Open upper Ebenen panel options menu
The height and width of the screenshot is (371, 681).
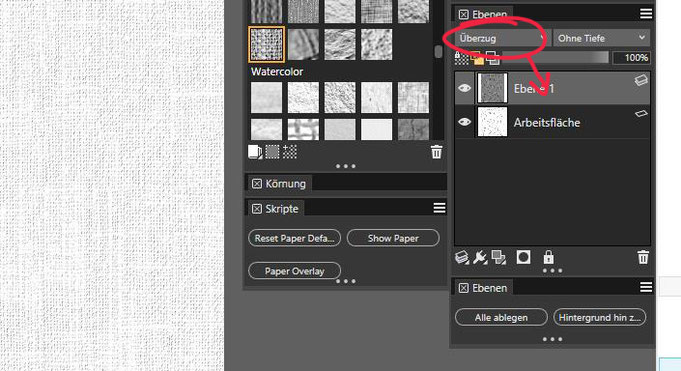(x=646, y=14)
